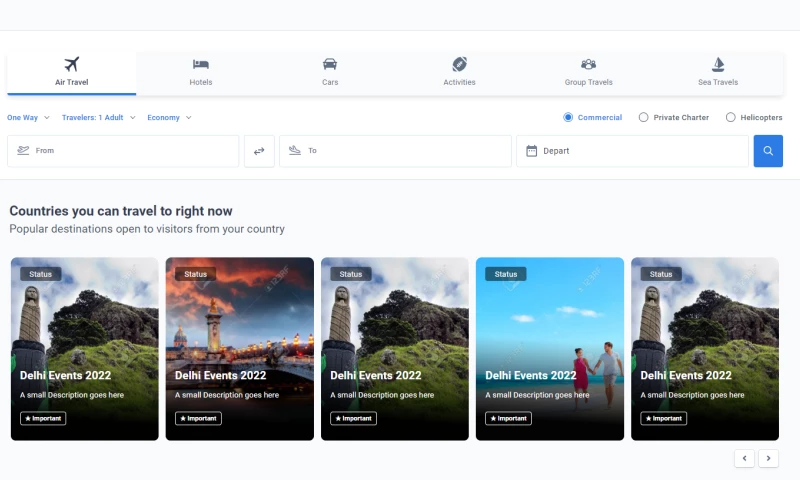Click the calendar icon in Depart field
Screen dimensions: 800x480
[x=531, y=151]
